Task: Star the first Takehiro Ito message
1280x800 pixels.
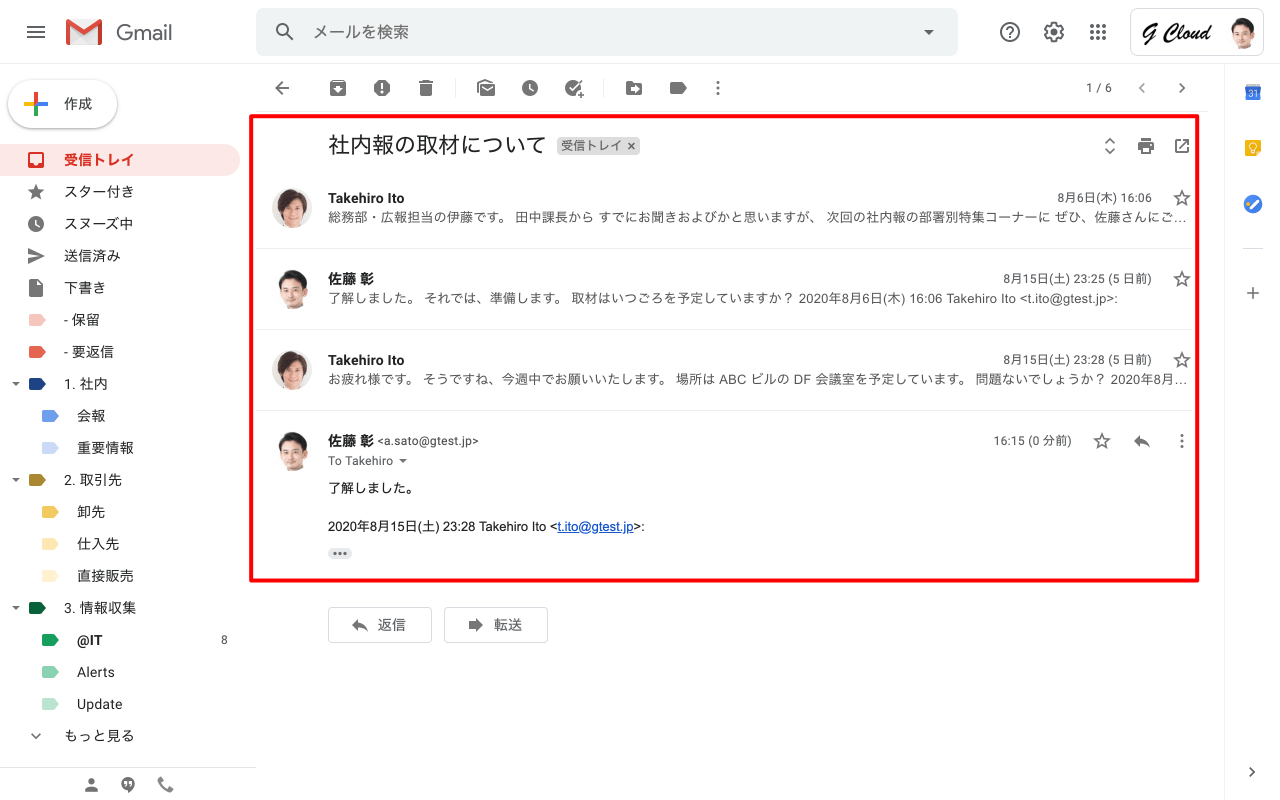Action: 1182,198
